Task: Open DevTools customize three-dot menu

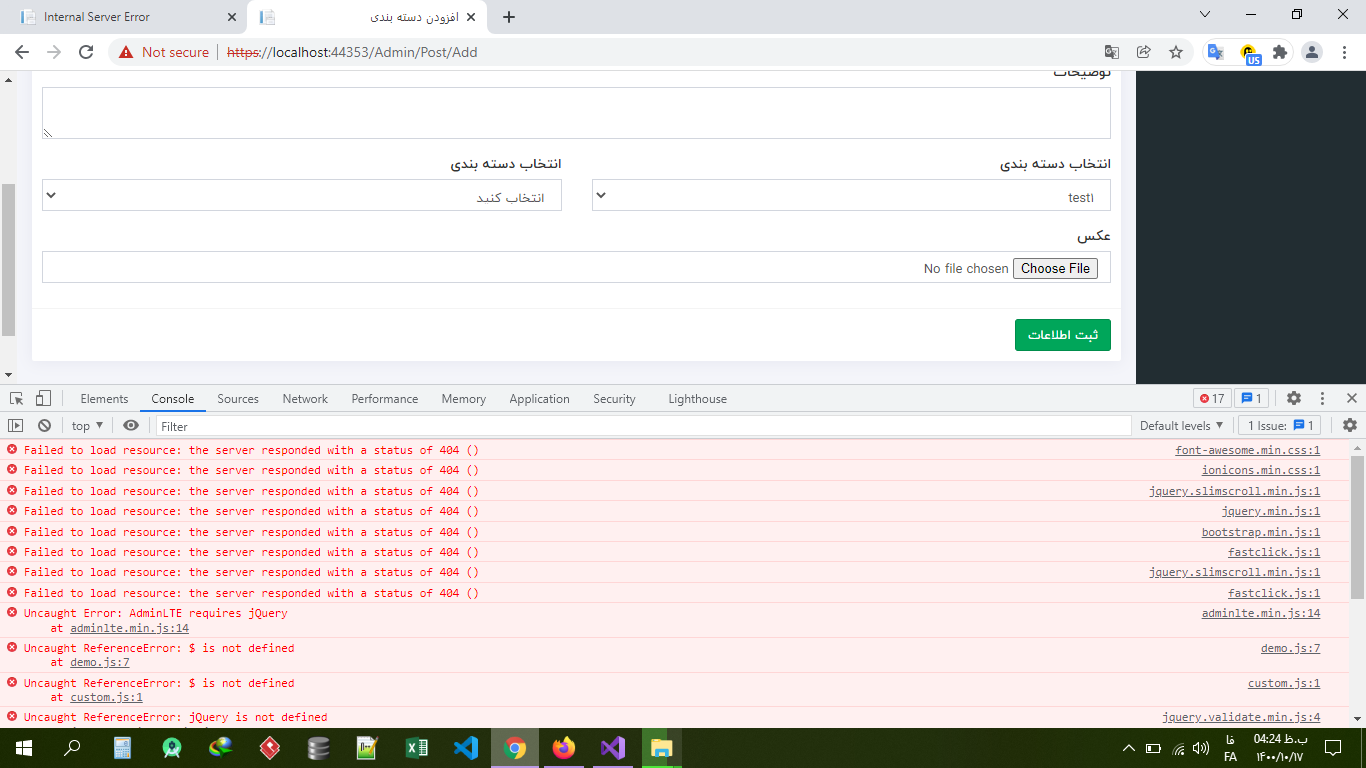Action: click(1322, 398)
